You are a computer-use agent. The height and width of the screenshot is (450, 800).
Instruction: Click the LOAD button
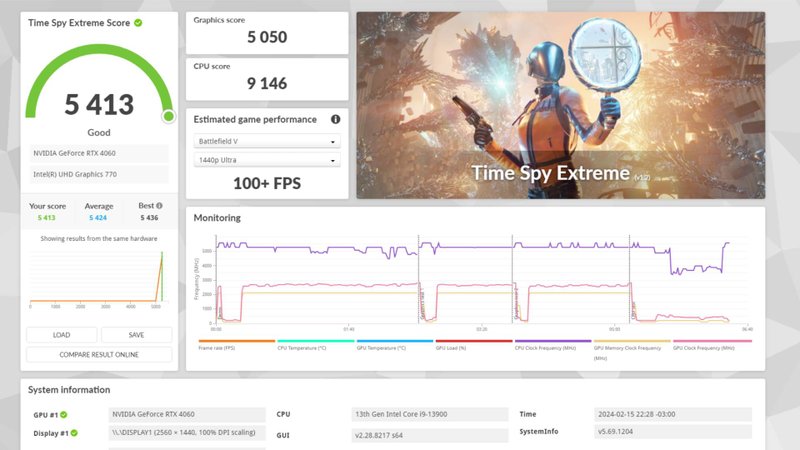pos(61,335)
